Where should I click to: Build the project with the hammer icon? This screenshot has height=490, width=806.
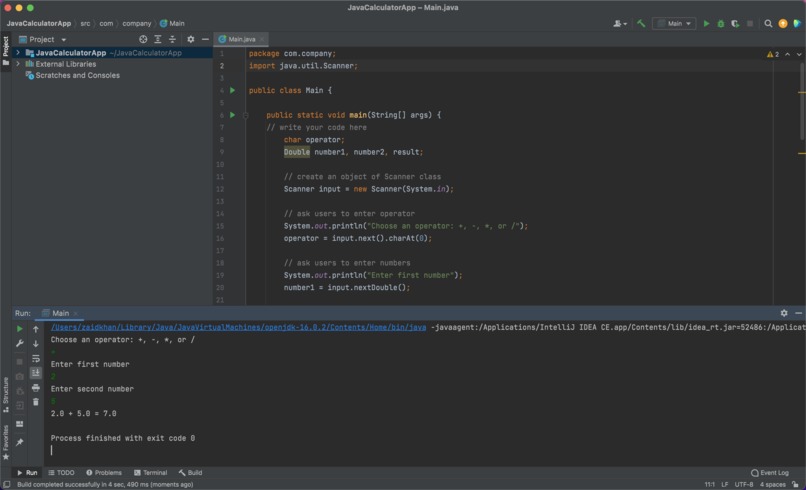(x=641, y=23)
